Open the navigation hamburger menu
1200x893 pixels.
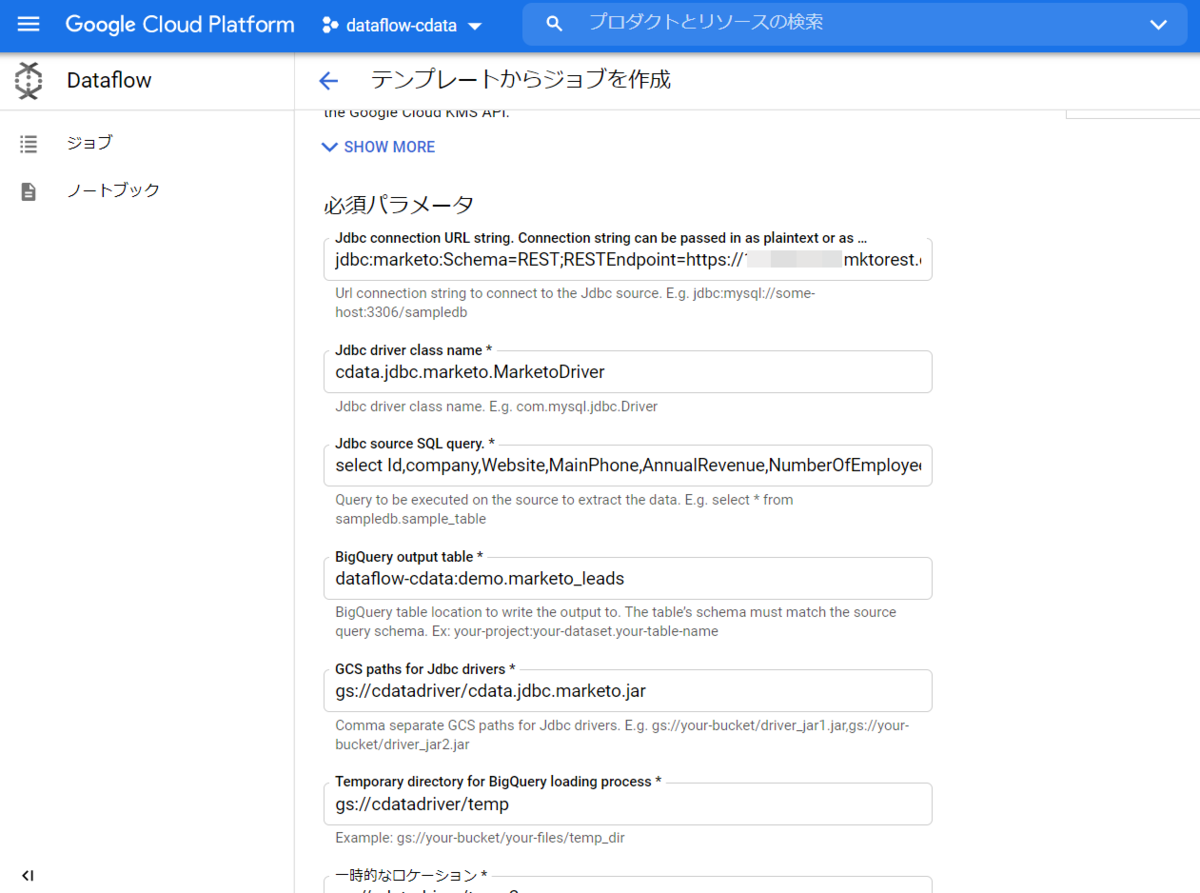(x=27, y=25)
